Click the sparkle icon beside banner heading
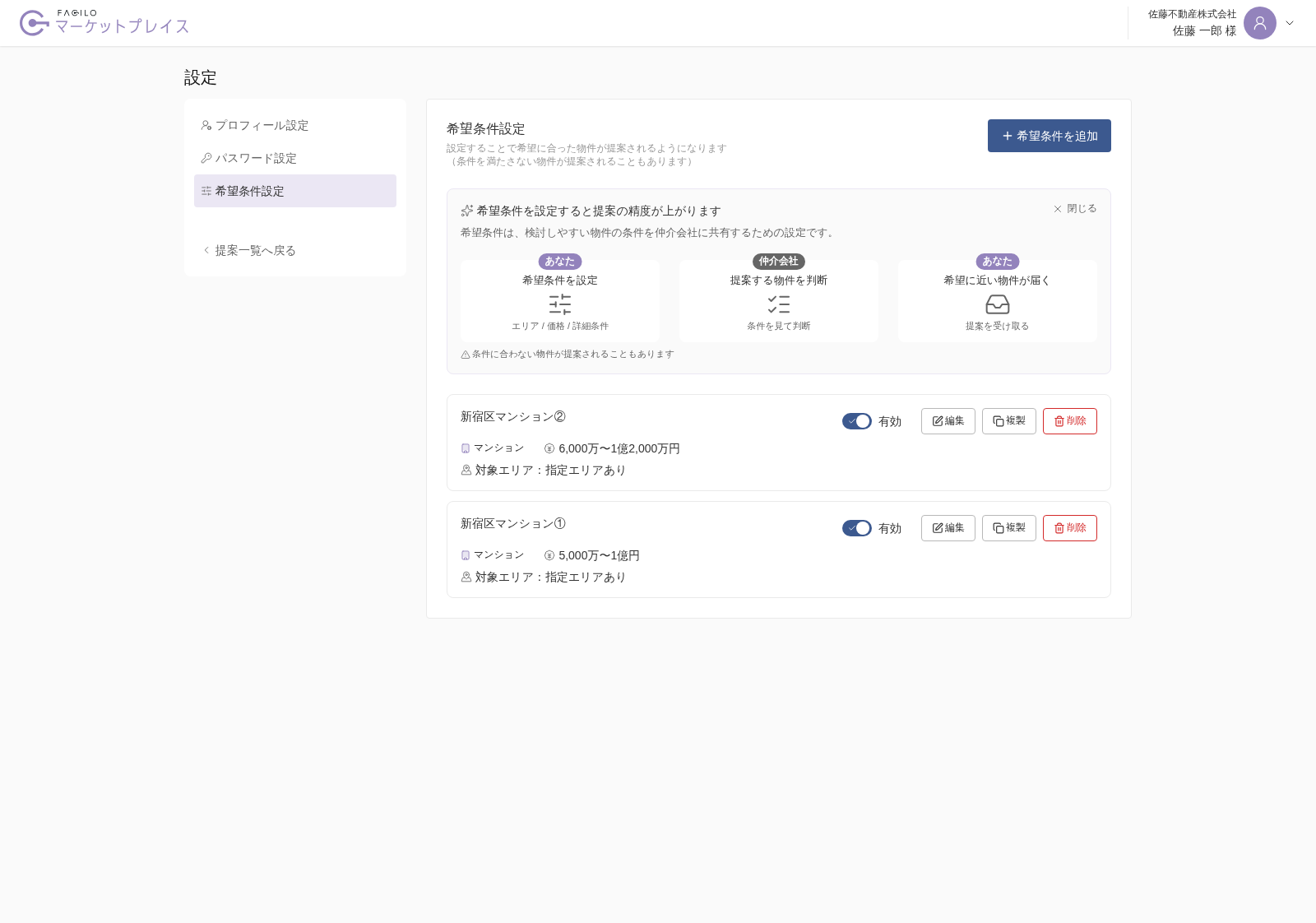This screenshot has width=1316, height=923. (467, 211)
